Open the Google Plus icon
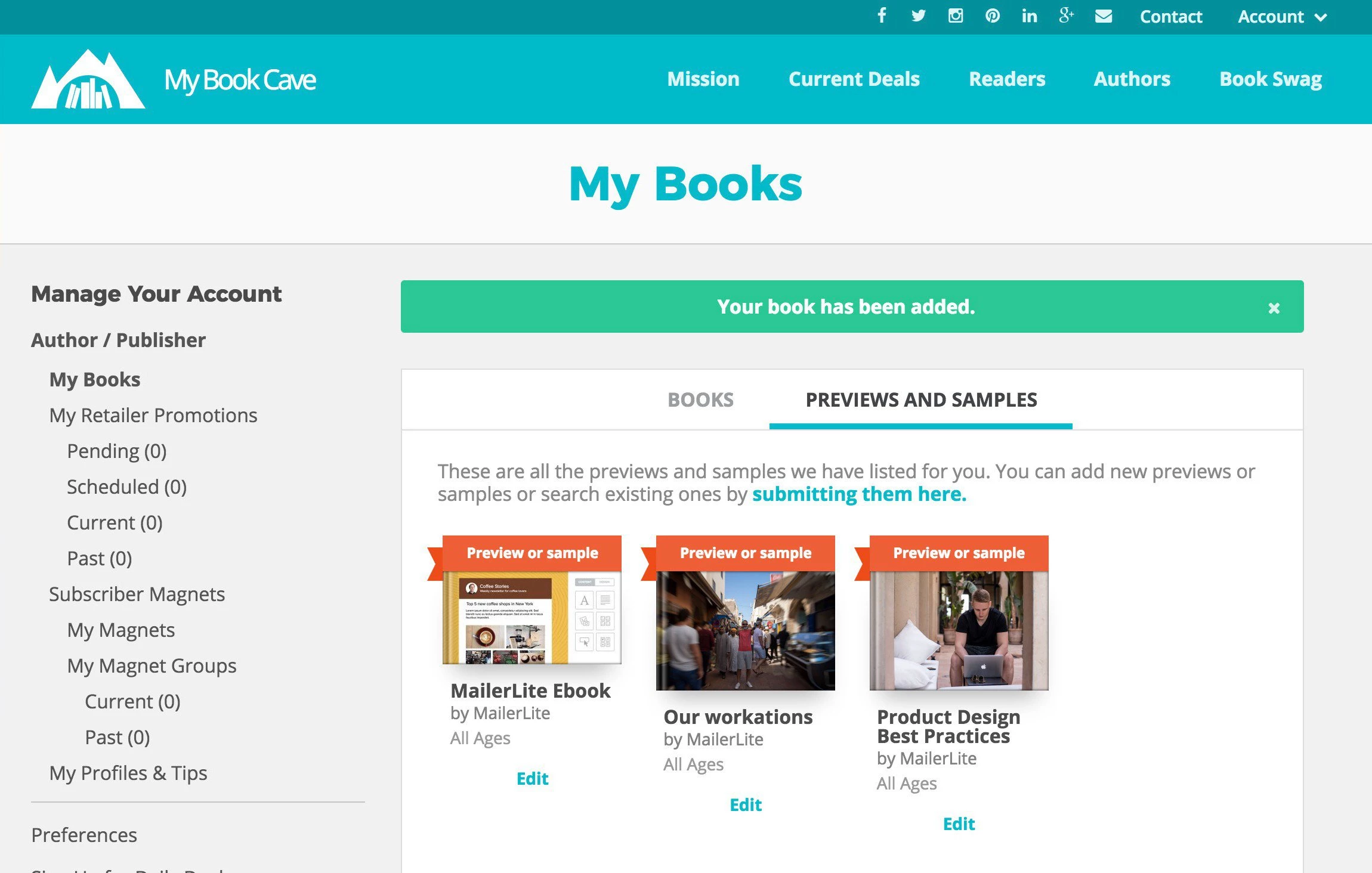 tap(1067, 16)
